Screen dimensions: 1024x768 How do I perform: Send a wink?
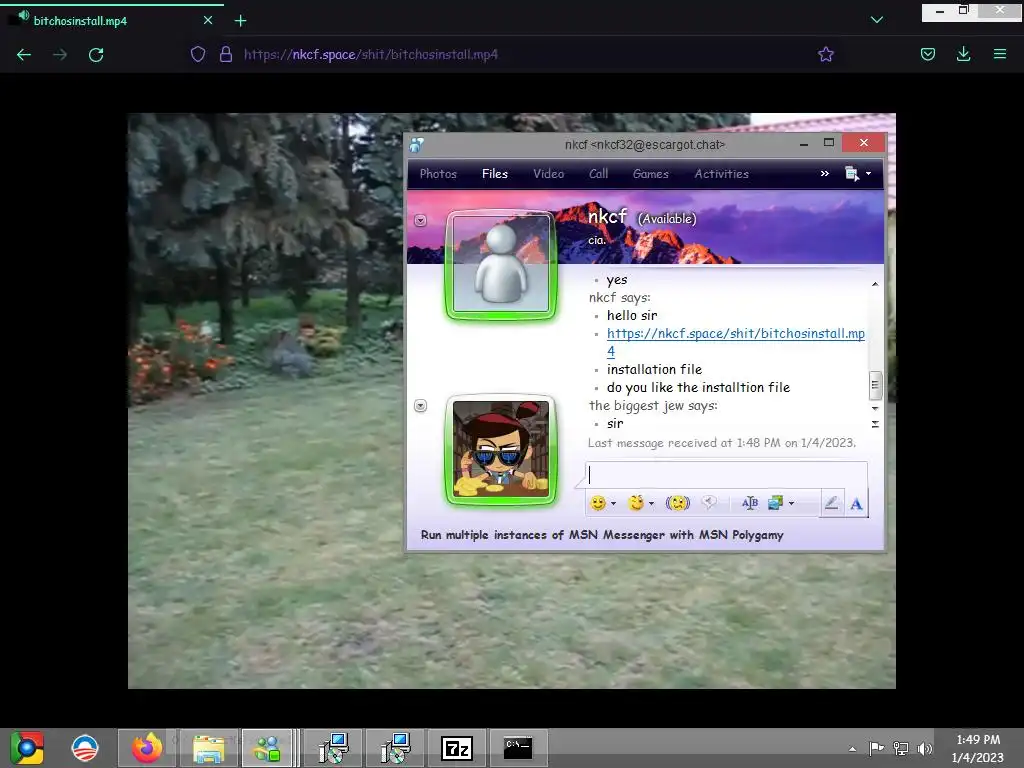635,503
